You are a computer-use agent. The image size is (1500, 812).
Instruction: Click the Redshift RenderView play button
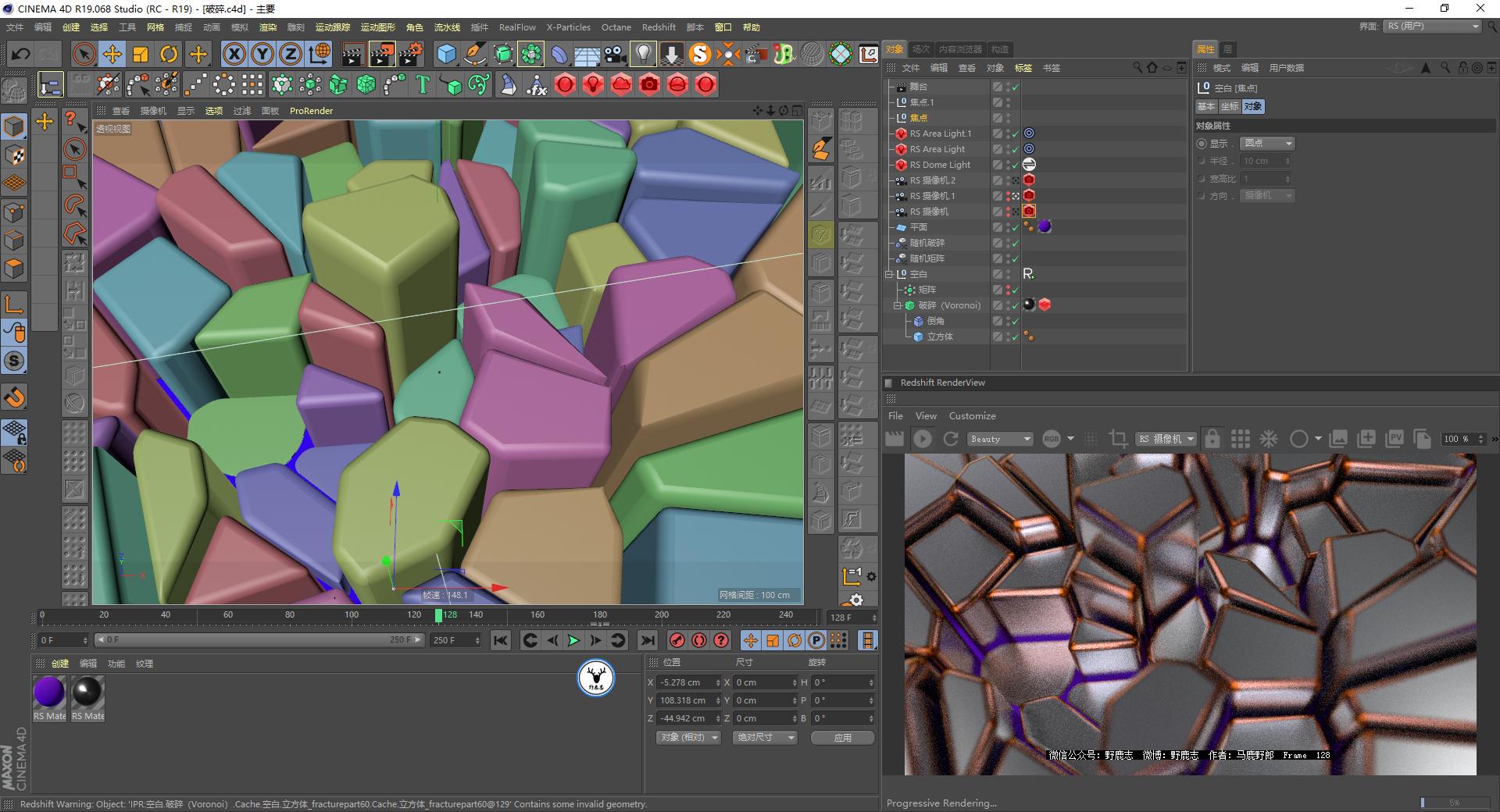(x=923, y=439)
